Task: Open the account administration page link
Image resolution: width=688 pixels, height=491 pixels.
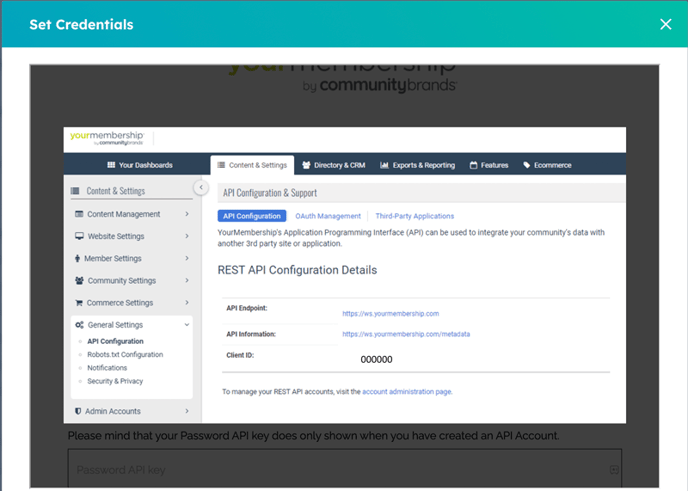Action: click(407, 391)
